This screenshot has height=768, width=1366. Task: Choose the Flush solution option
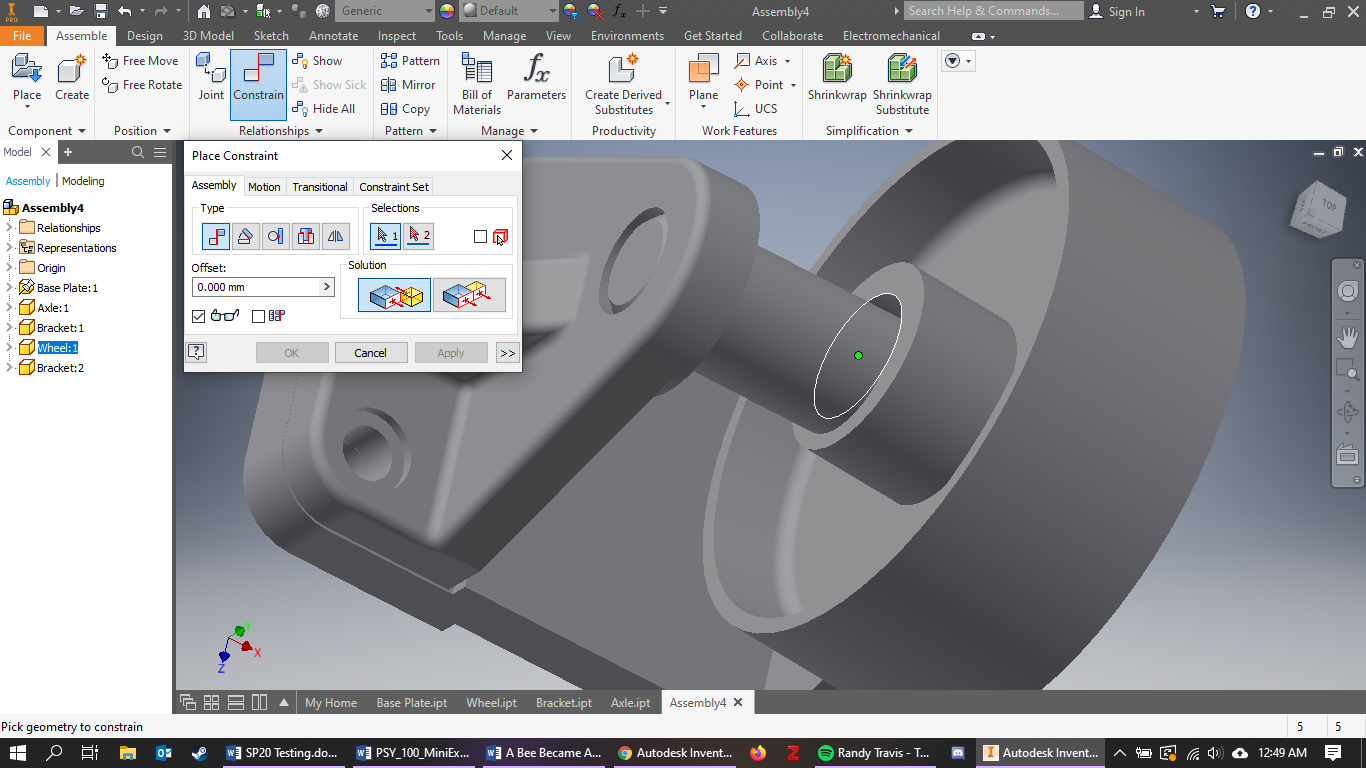tap(469, 295)
